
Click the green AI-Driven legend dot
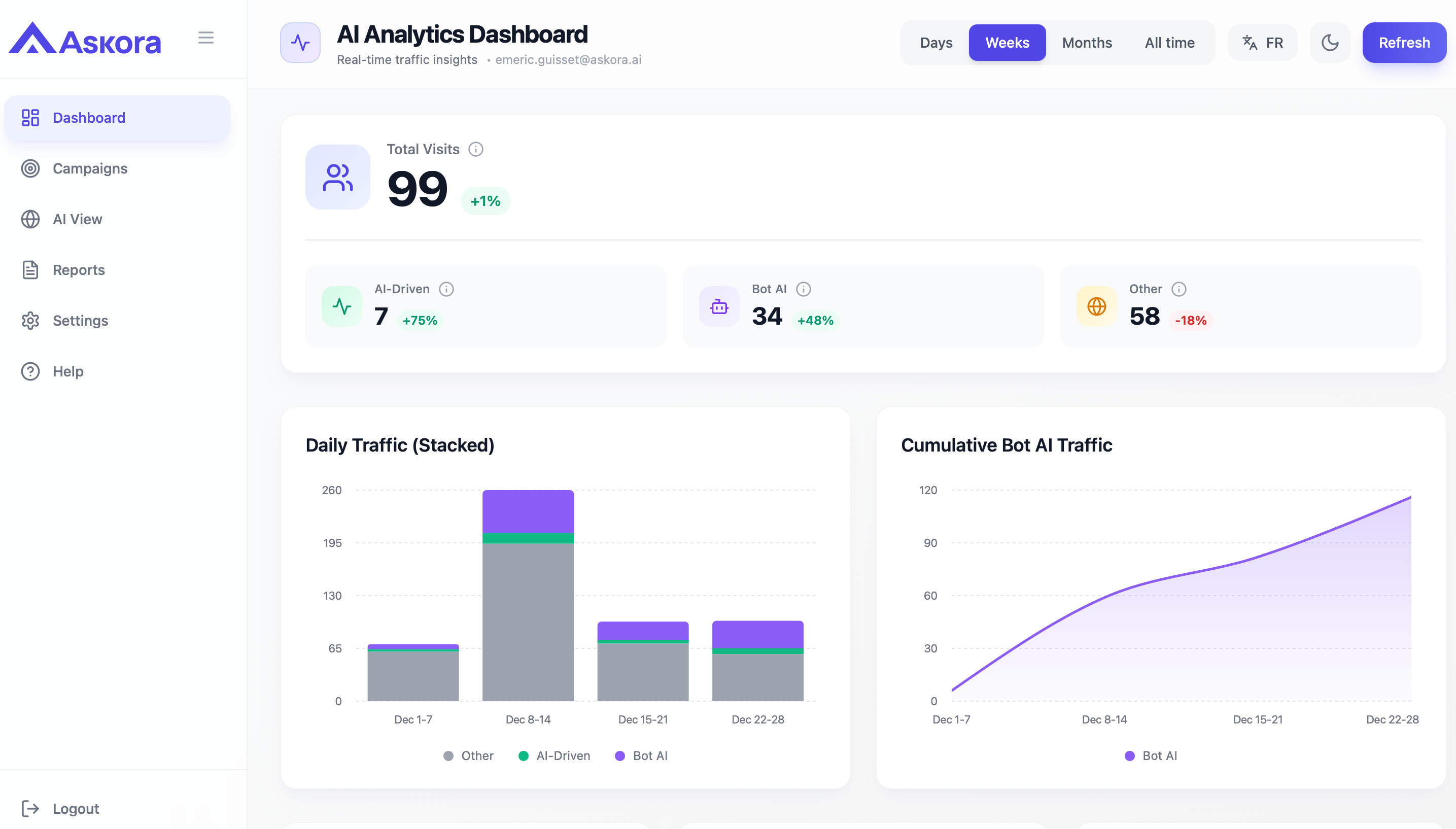[524, 755]
